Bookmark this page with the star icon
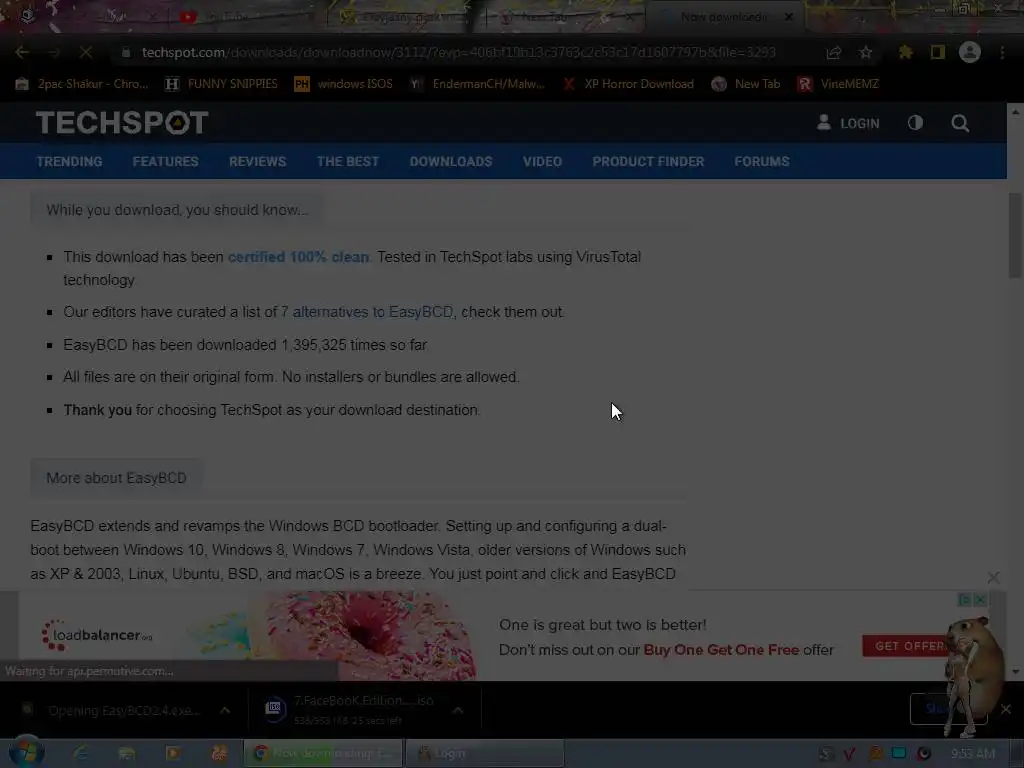This screenshot has height=768, width=1024. tap(865, 52)
